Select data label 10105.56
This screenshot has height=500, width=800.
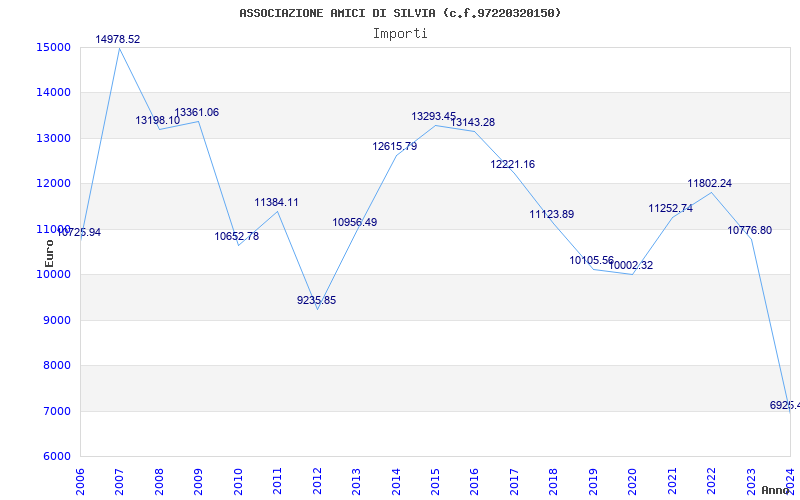tap(592, 260)
